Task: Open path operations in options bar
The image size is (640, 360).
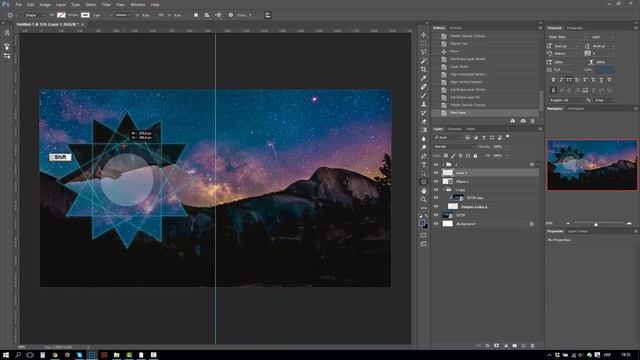Action: pos(196,15)
